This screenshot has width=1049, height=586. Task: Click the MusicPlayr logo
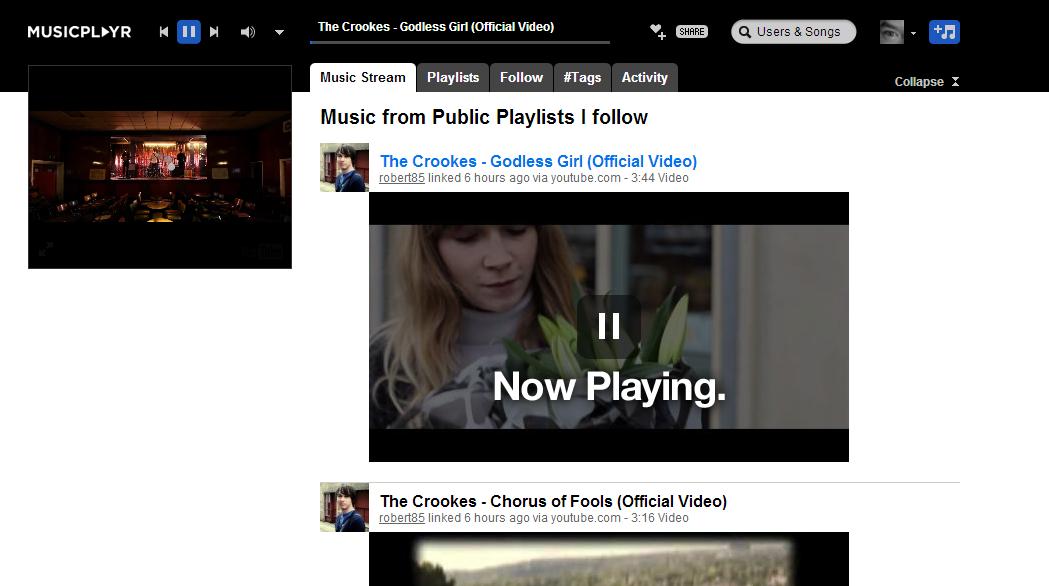79,31
